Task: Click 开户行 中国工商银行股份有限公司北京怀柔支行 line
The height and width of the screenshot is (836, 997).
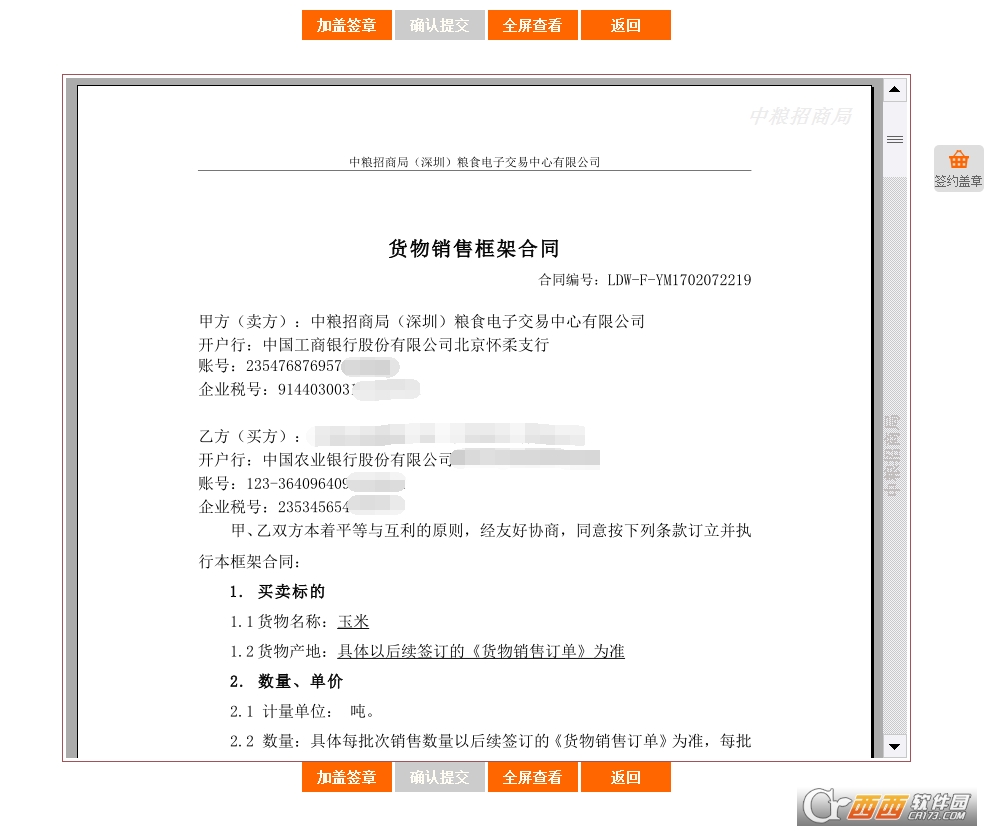Action: click(x=374, y=345)
